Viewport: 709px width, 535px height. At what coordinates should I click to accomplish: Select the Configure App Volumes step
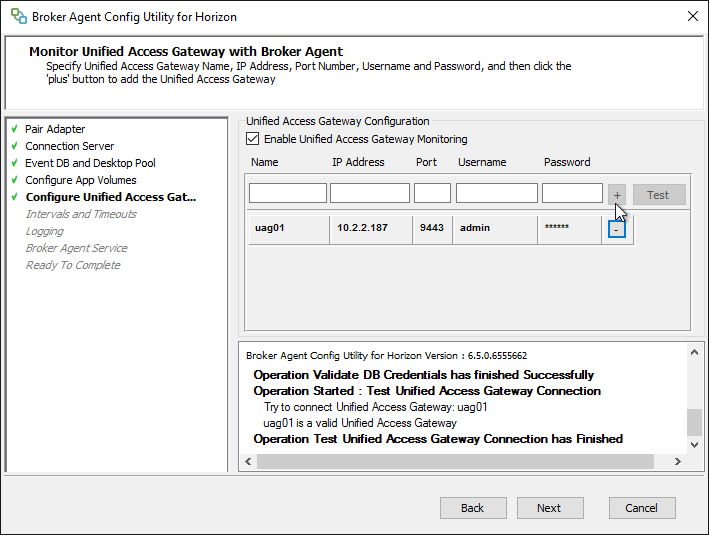81,180
